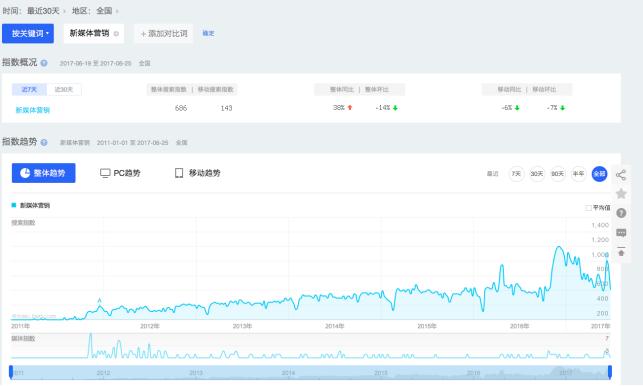Click the pie icon on 整体趋势 button

click(x=25, y=173)
